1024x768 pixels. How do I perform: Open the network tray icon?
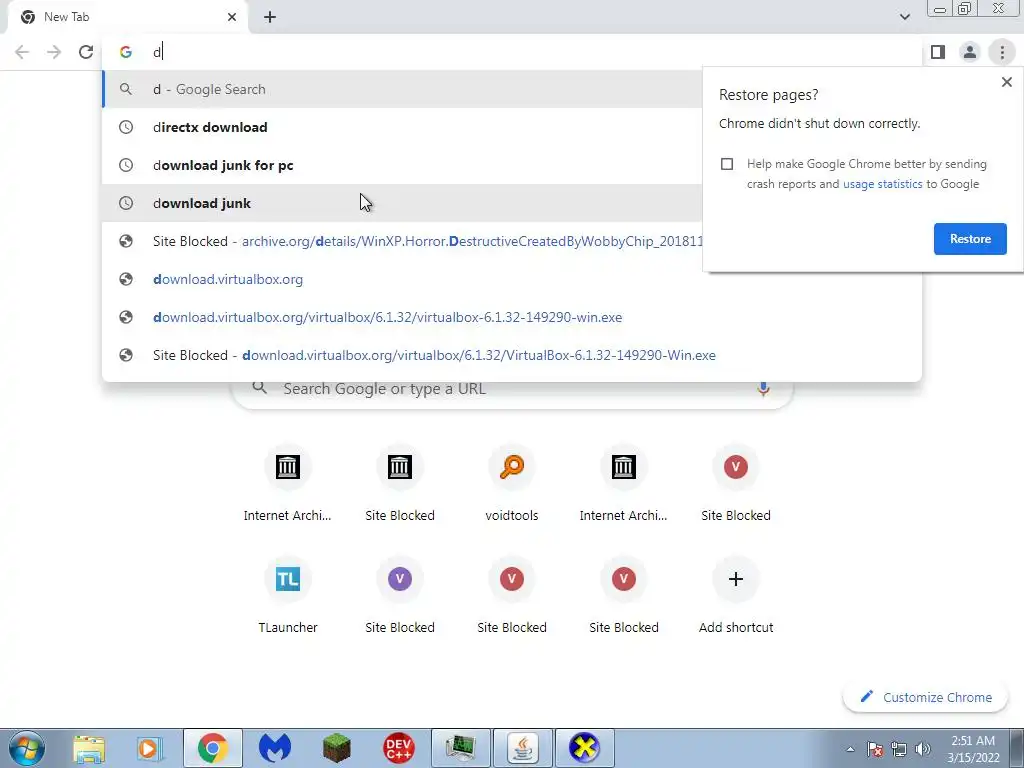coord(899,749)
